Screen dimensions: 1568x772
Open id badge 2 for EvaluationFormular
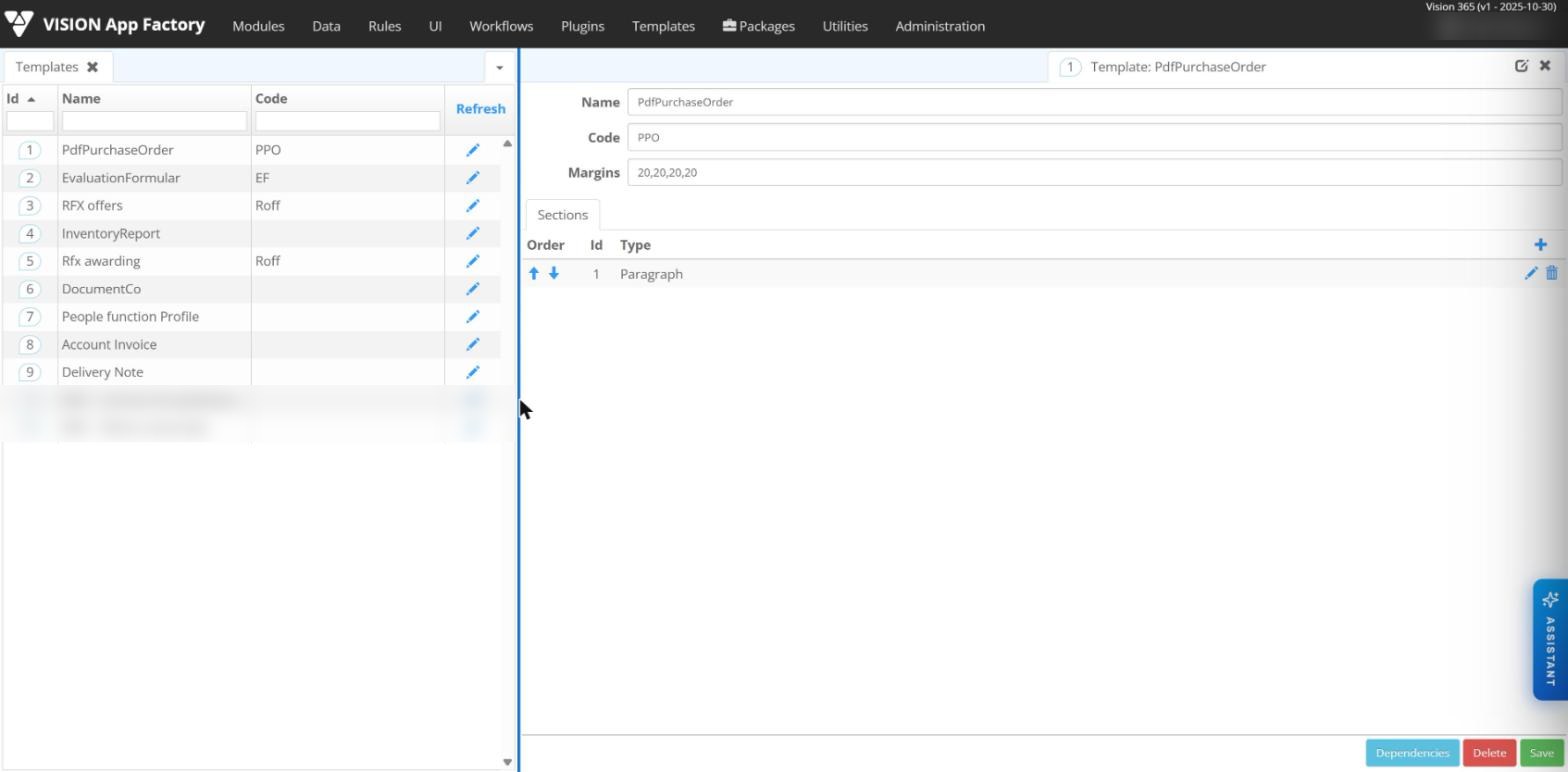(30, 178)
